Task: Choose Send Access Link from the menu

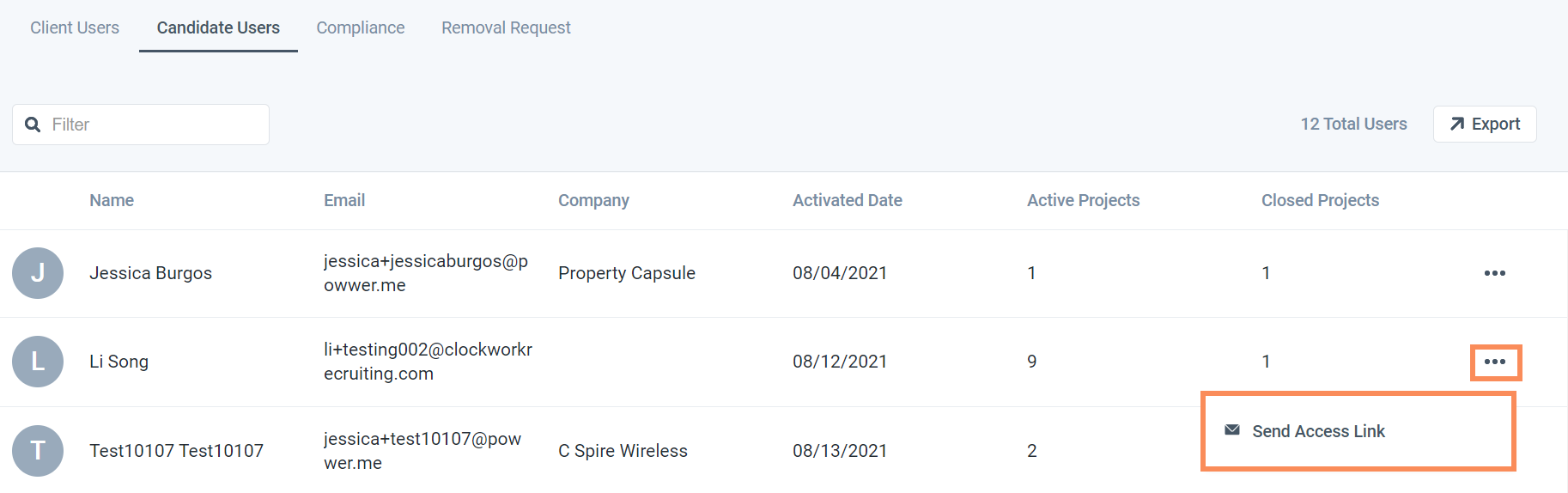Action: click(1318, 431)
